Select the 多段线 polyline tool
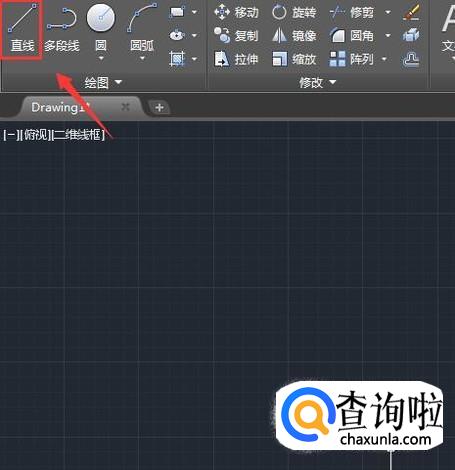 pyautogui.click(x=62, y=30)
